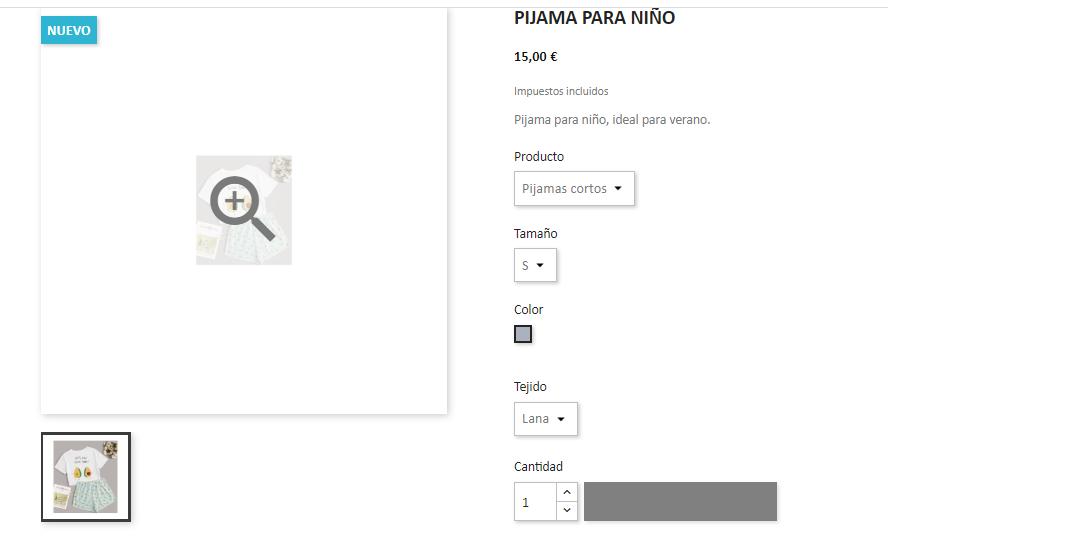This screenshot has width=1091, height=534.
Task: Open the Tejido dropdown showing Lana
Action: pos(546,419)
